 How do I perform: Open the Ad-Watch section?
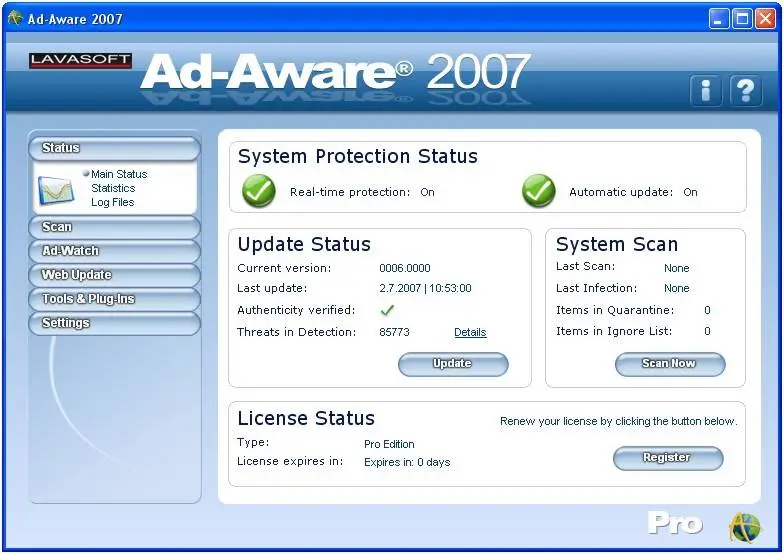point(114,251)
